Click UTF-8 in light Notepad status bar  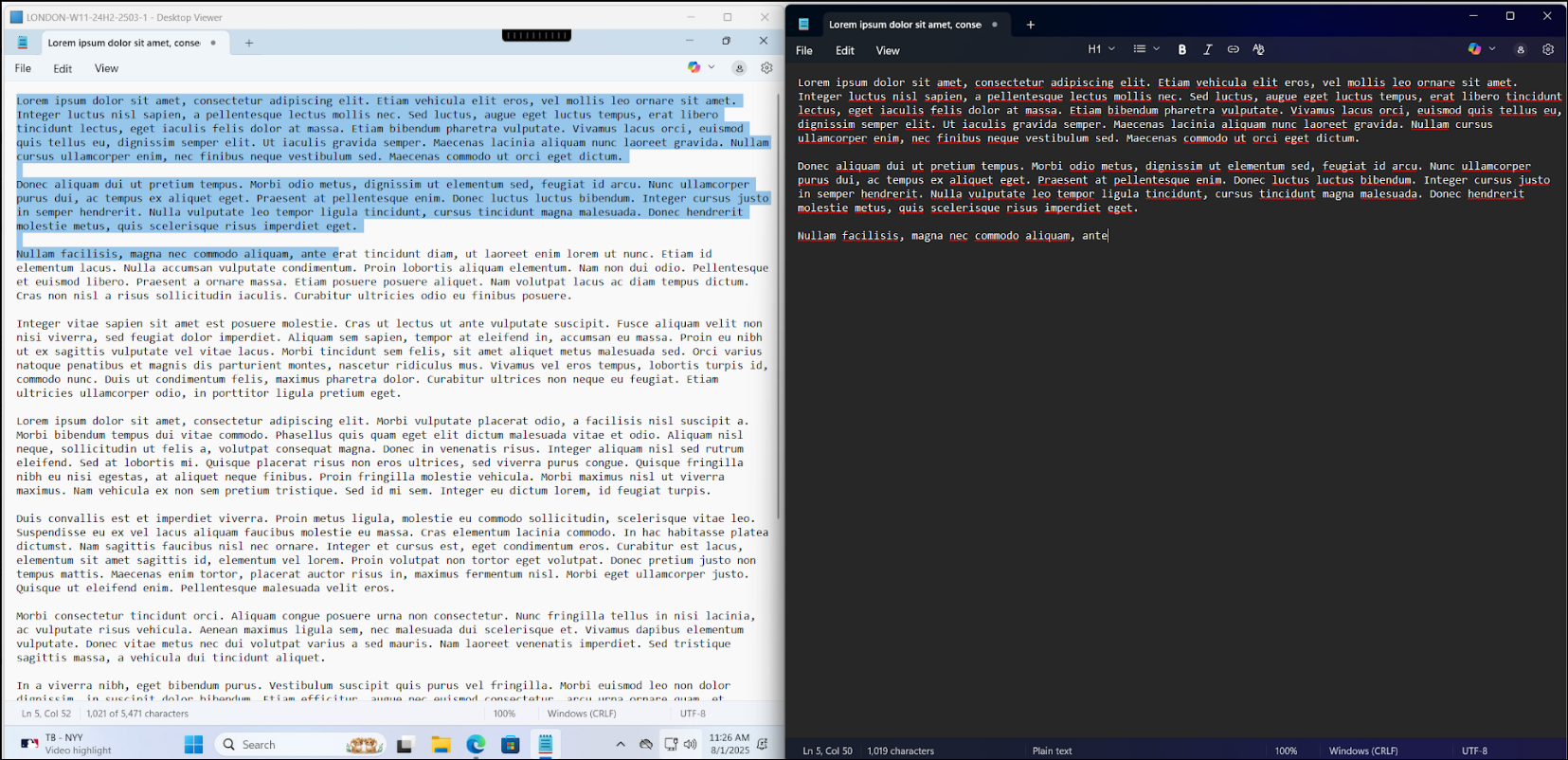(x=693, y=714)
